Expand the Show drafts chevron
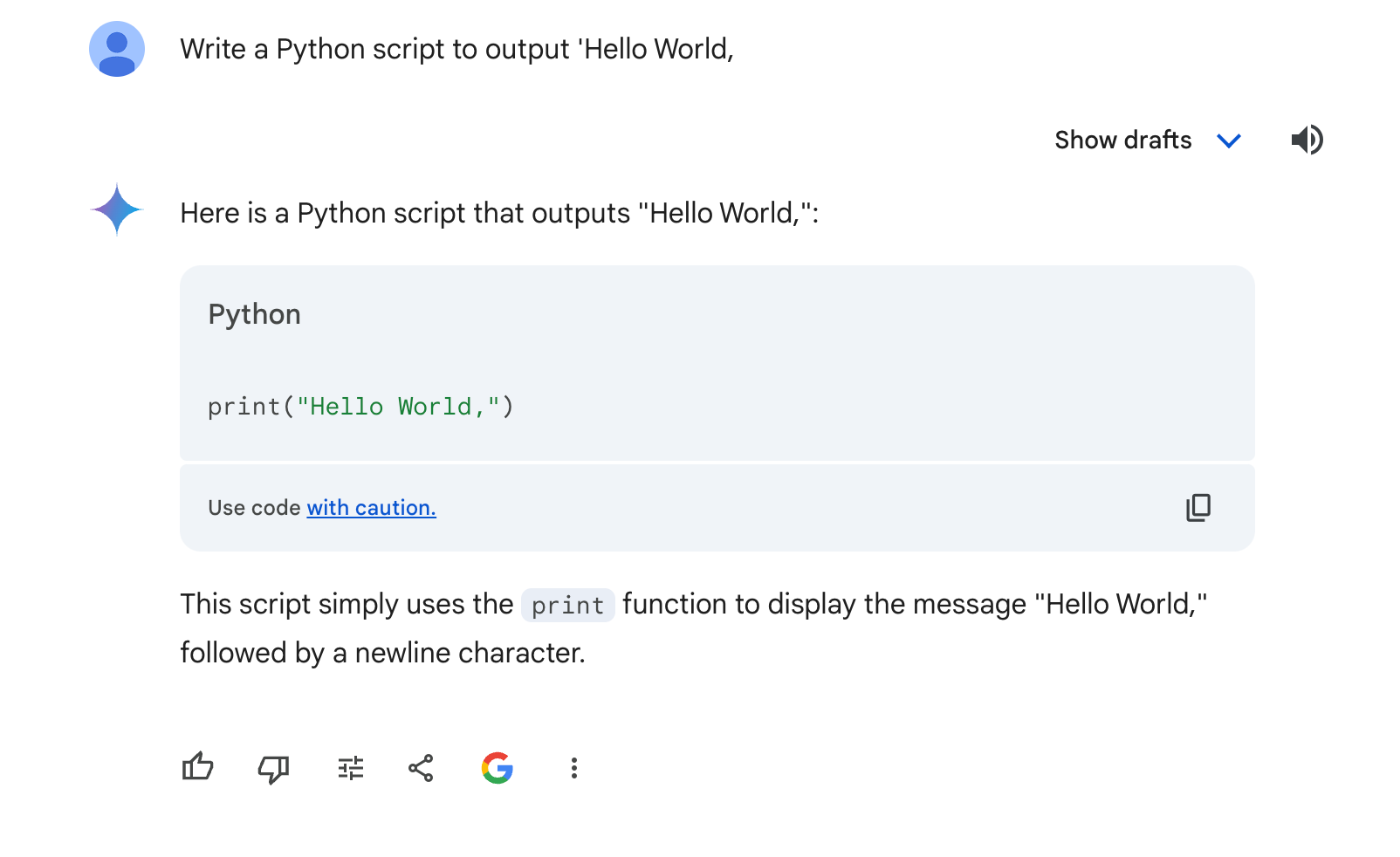Screen dimensions: 1400x857 (x=1229, y=141)
